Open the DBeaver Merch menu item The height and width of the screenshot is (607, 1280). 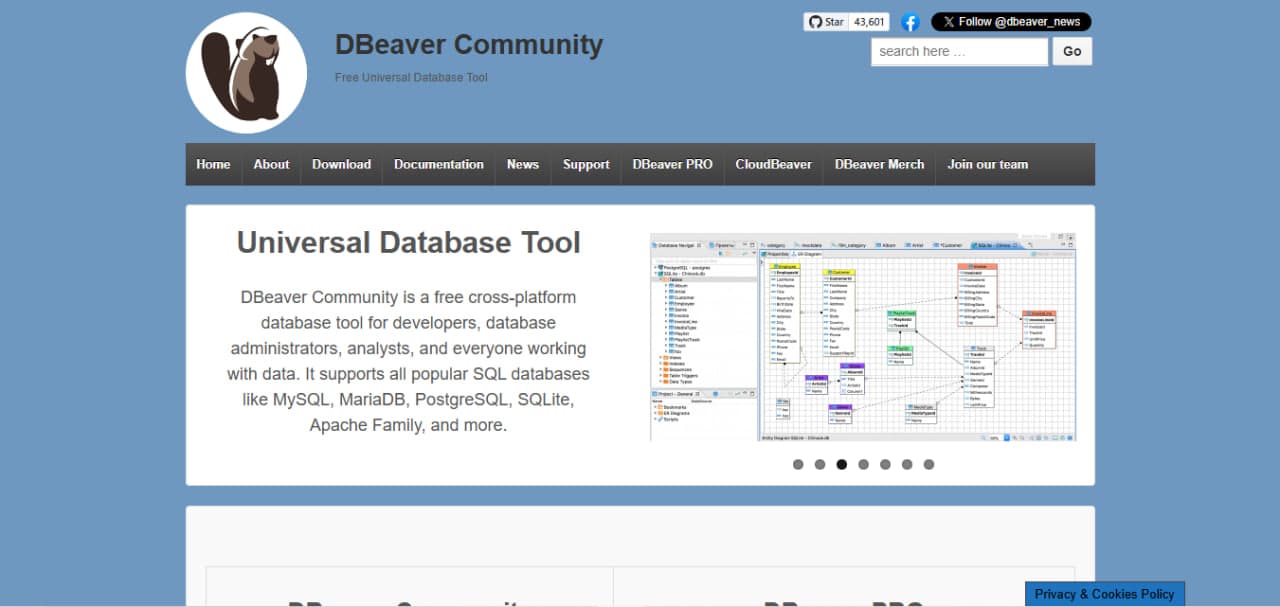point(880,164)
